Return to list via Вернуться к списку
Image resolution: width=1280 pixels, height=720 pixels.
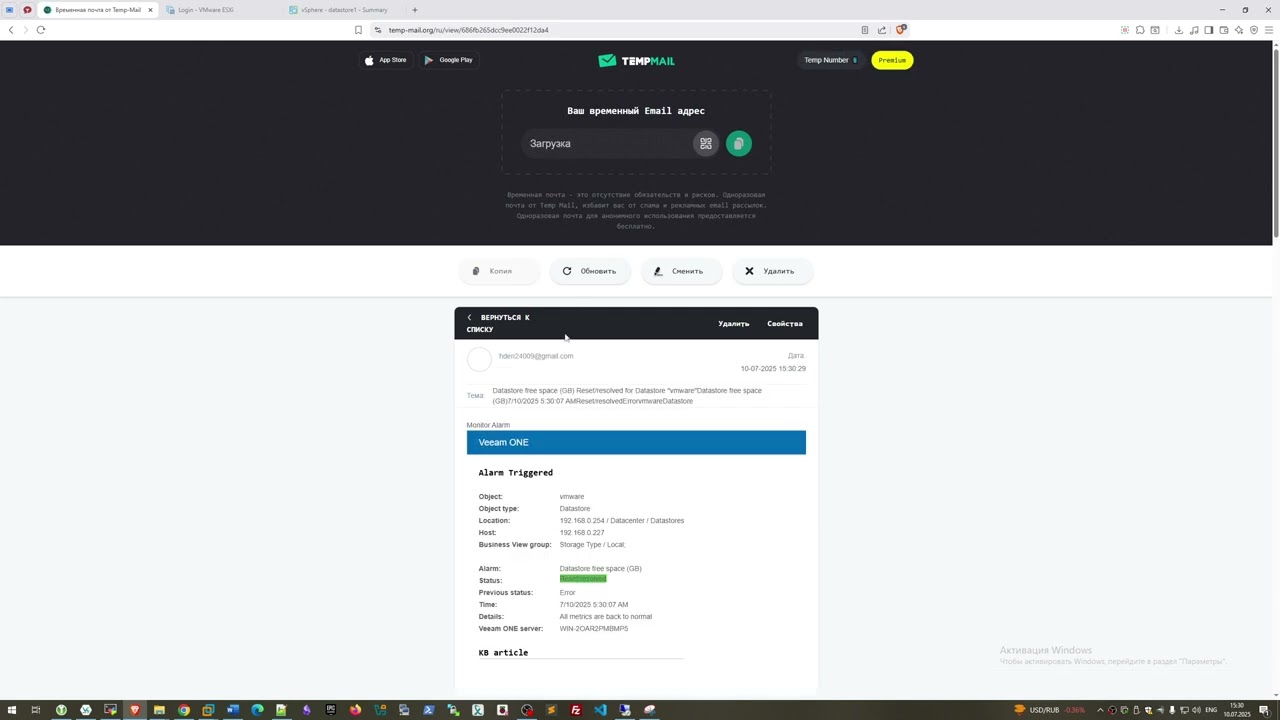click(498, 323)
